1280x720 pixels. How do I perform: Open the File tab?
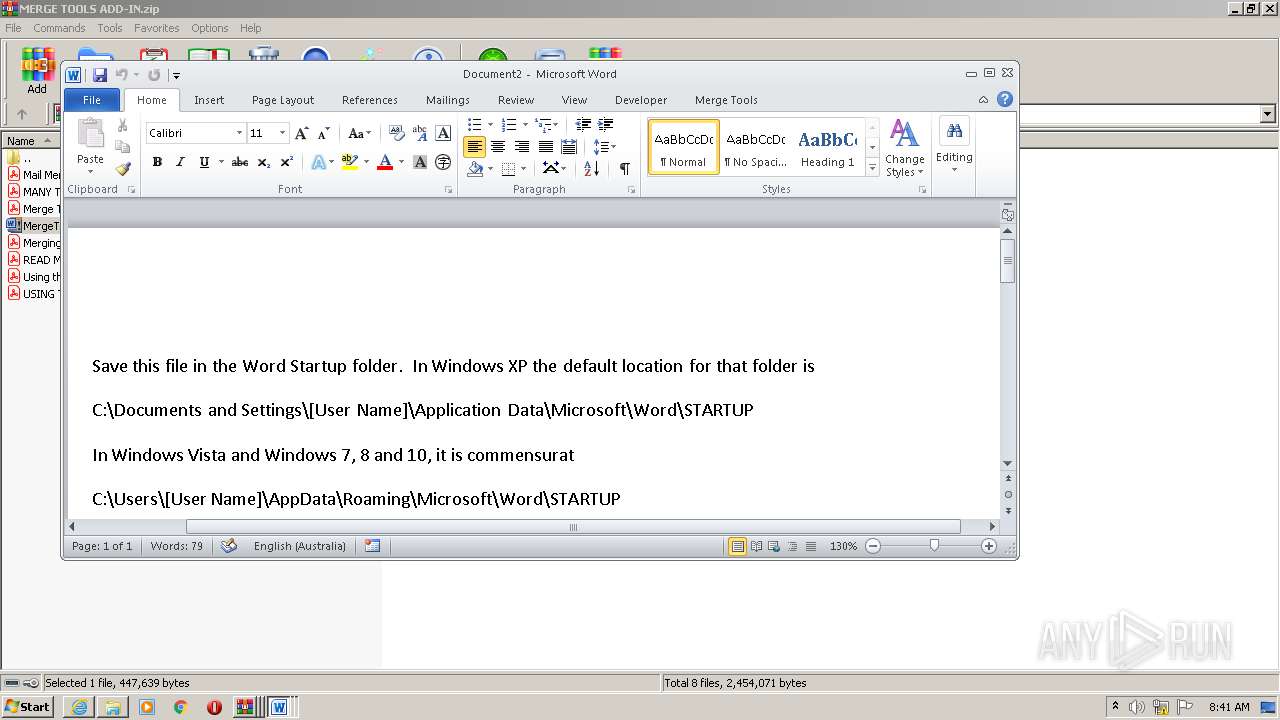click(x=91, y=100)
